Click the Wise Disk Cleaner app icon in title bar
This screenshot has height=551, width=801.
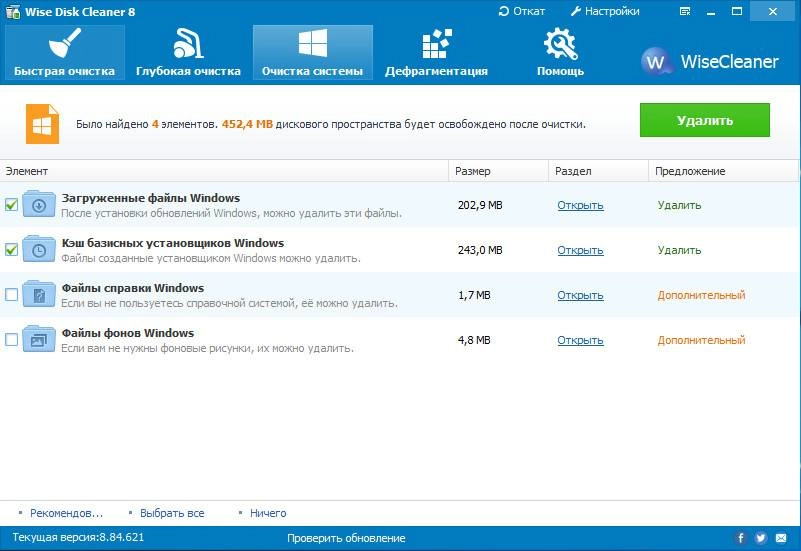coord(12,12)
